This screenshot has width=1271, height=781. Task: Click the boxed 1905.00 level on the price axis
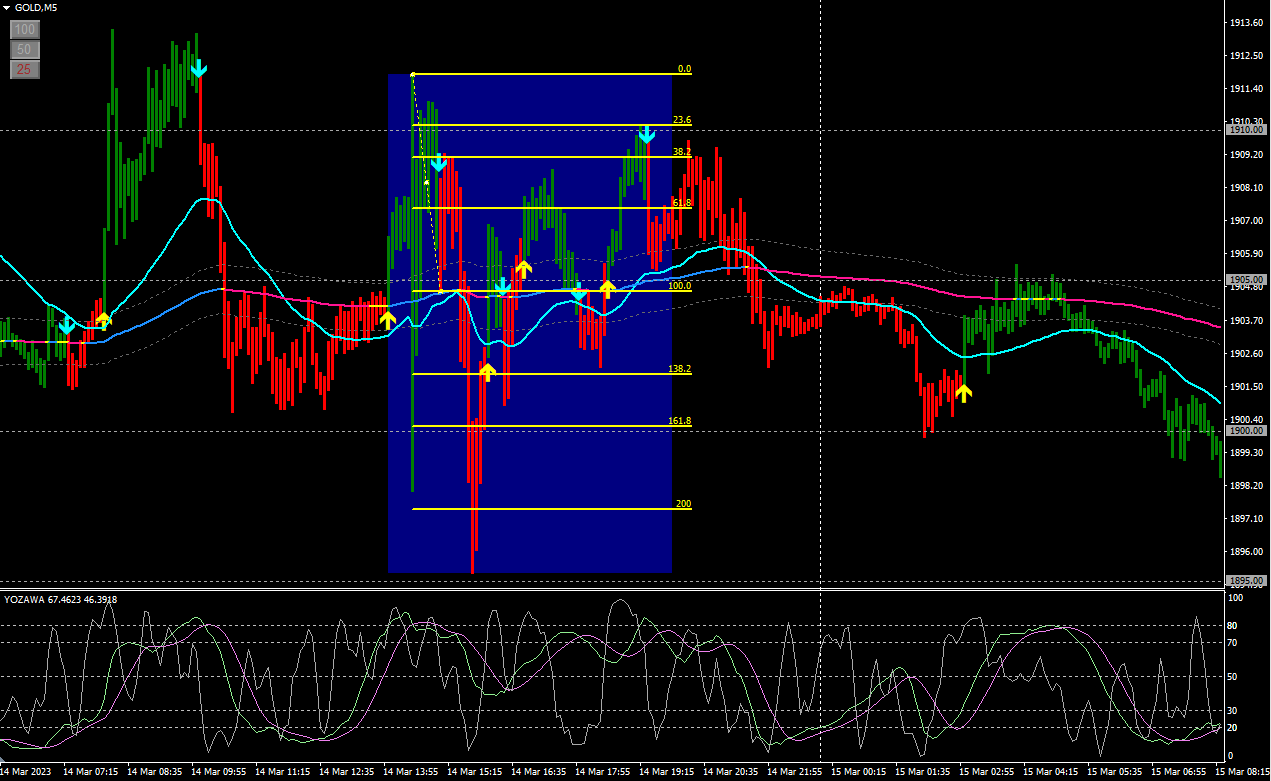pyautogui.click(x=1247, y=280)
